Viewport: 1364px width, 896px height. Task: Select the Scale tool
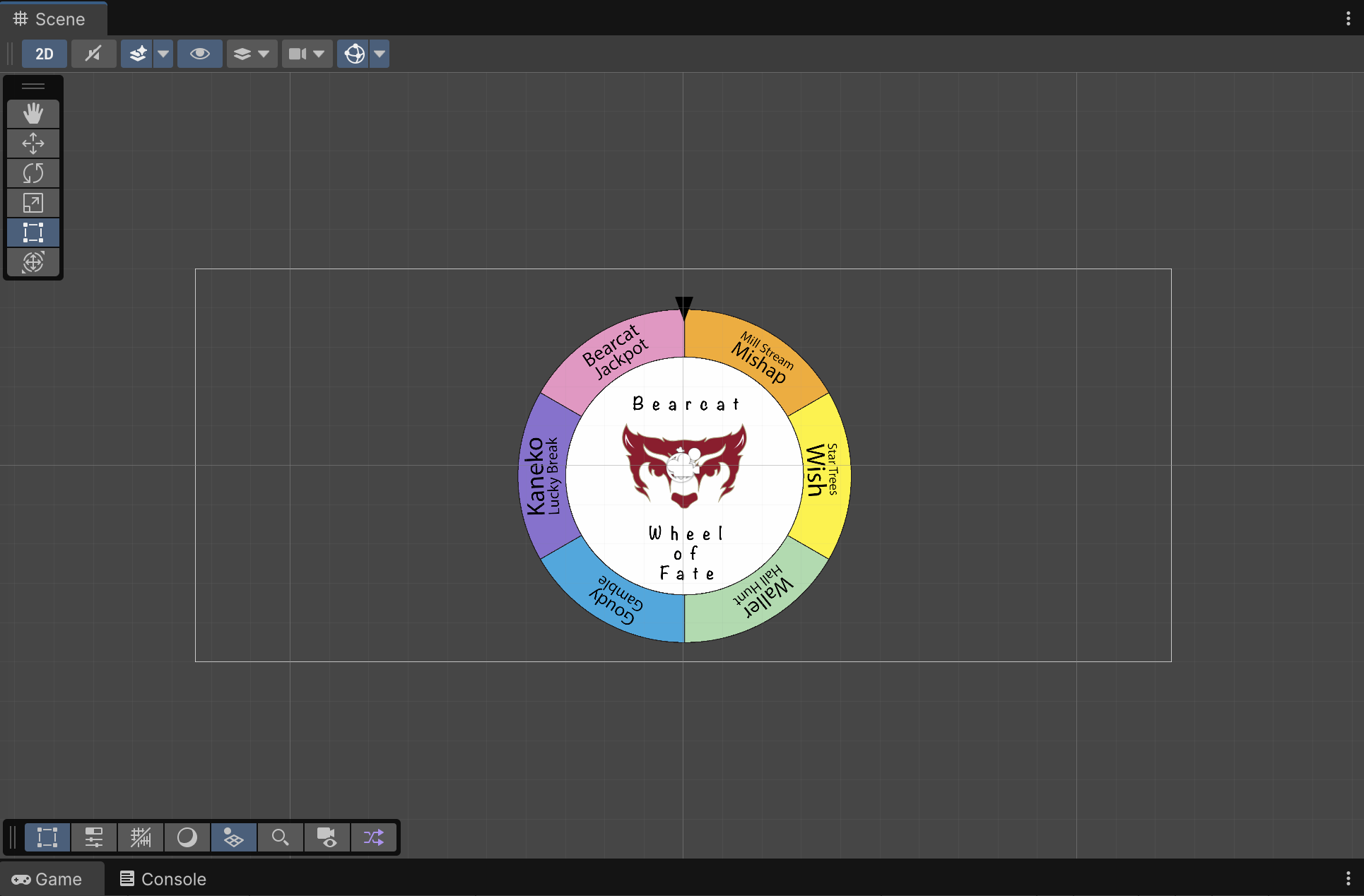point(33,203)
